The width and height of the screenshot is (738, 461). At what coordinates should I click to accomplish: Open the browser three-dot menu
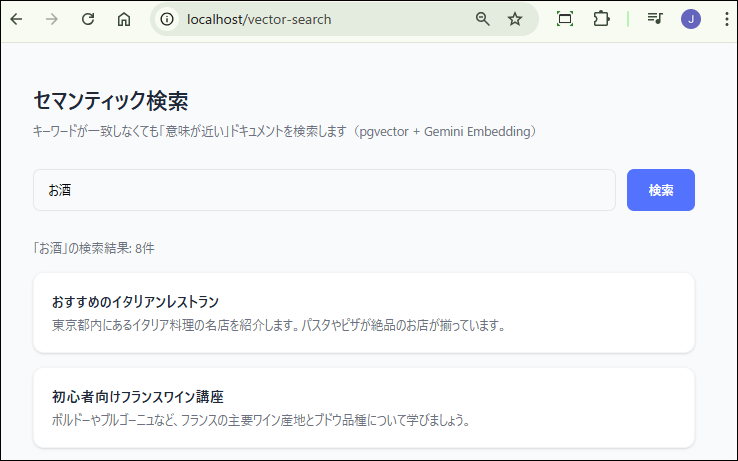click(726, 19)
